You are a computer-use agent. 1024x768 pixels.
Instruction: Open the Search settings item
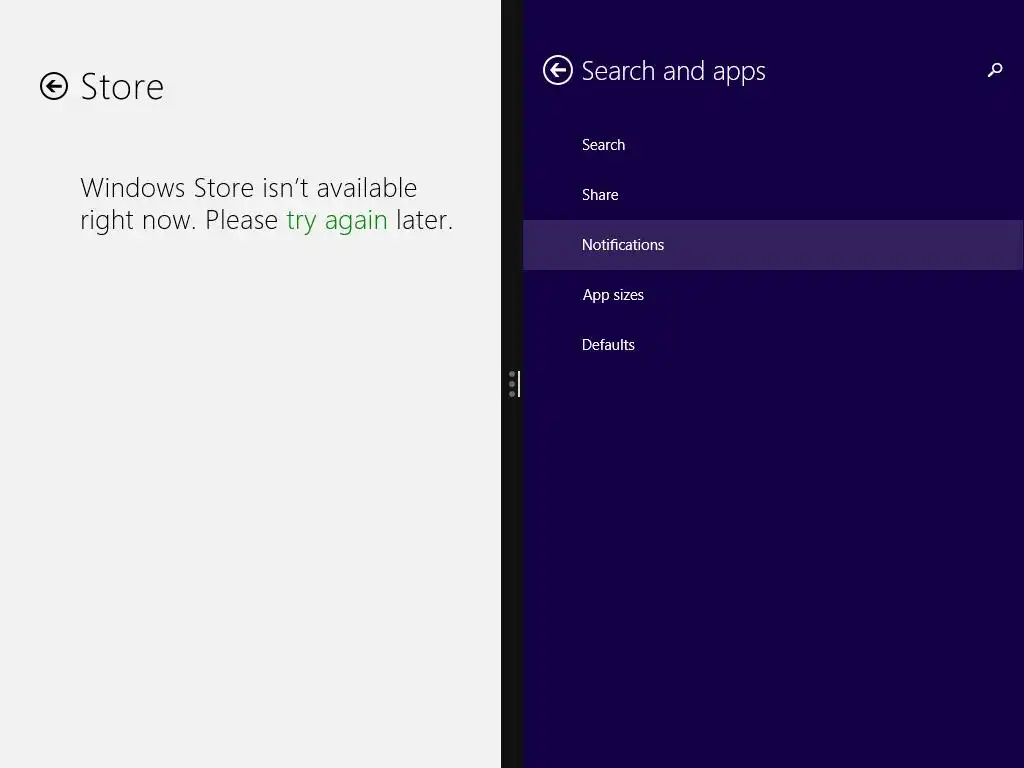click(x=773, y=145)
